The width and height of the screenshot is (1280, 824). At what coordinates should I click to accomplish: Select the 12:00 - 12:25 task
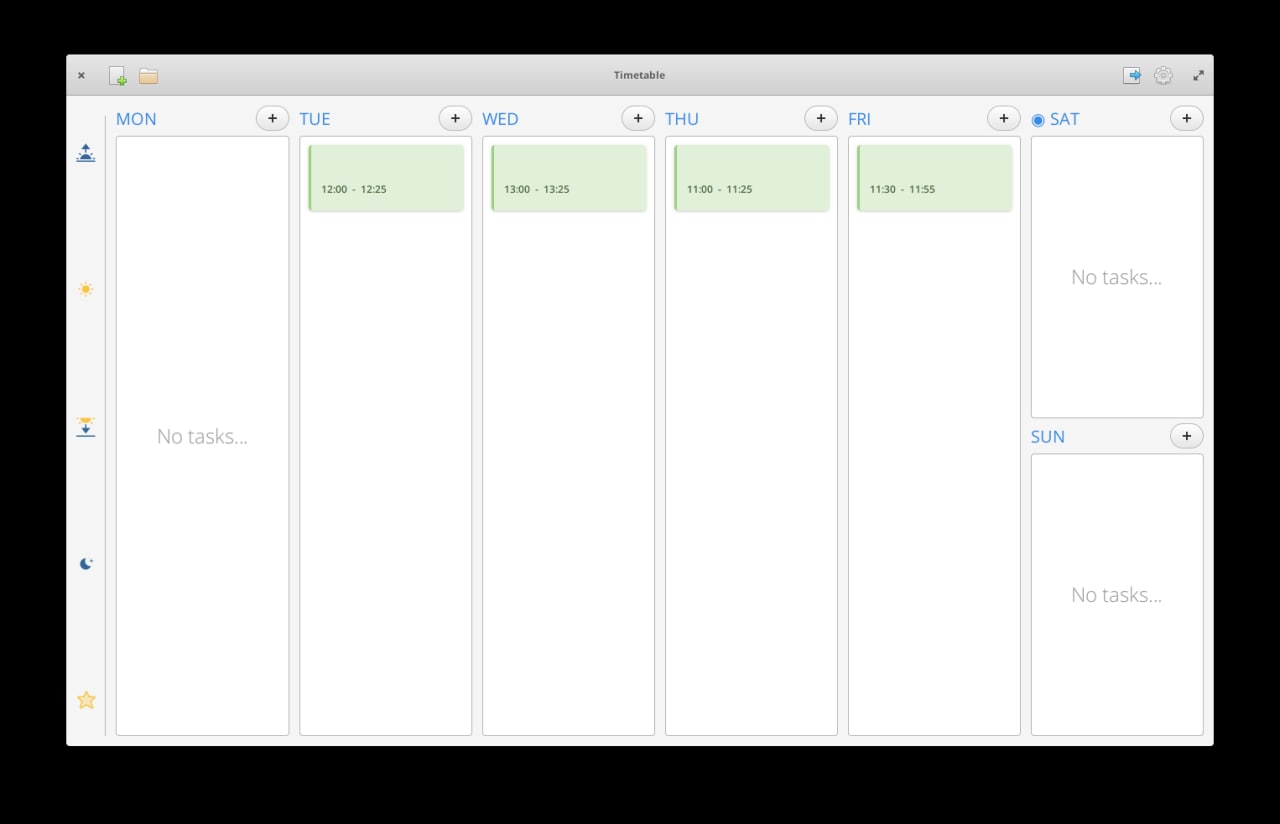(x=386, y=178)
